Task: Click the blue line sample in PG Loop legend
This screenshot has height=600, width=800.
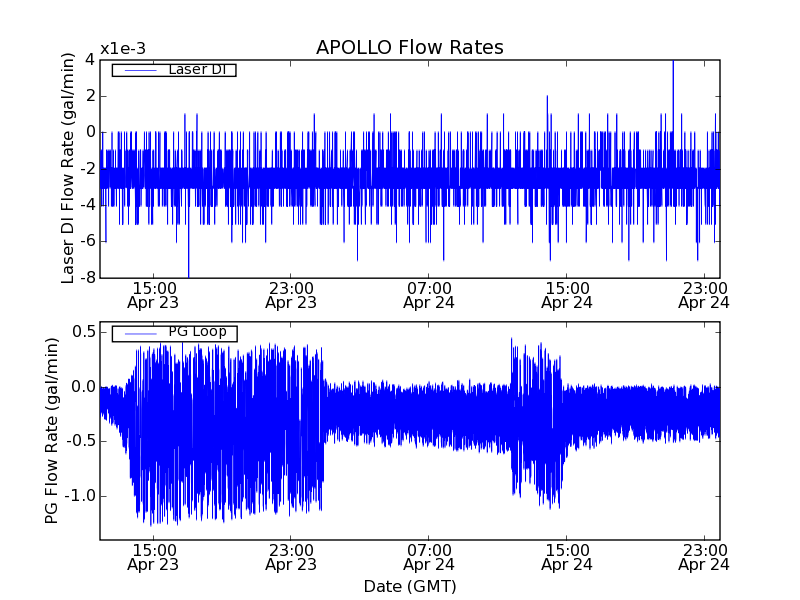Action: coord(137,333)
